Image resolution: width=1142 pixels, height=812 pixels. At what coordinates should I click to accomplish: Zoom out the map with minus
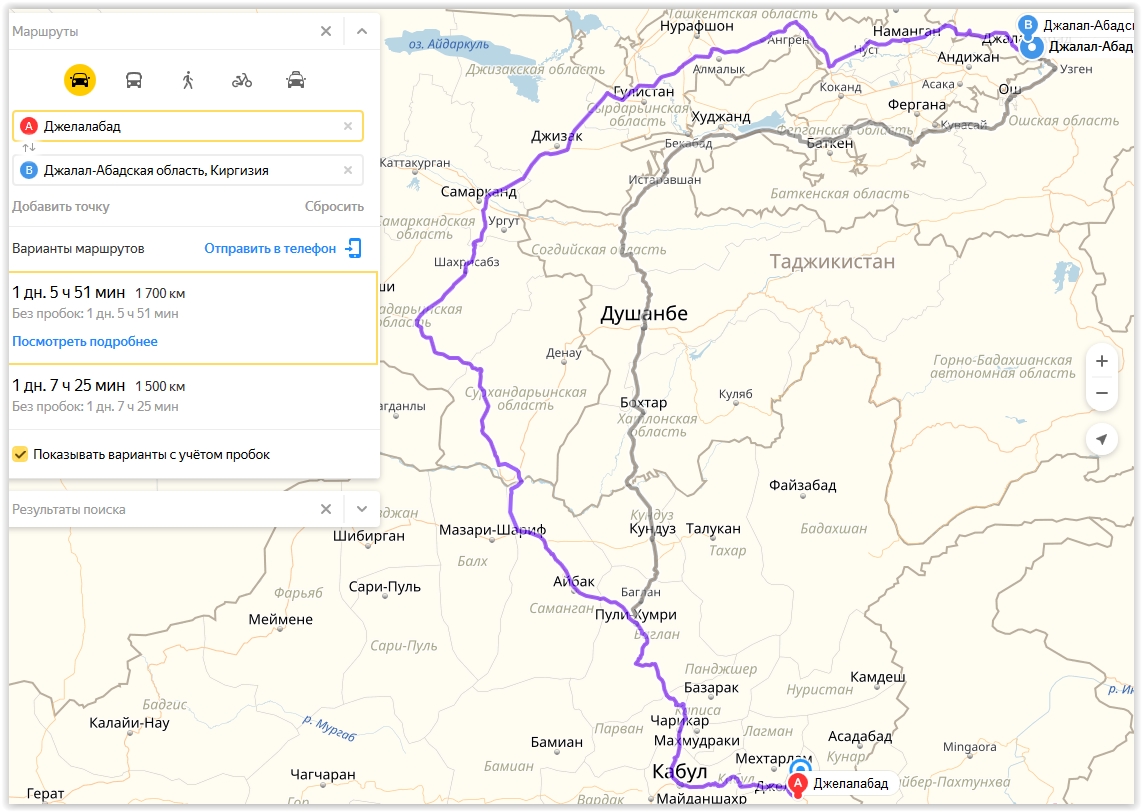click(x=1102, y=393)
